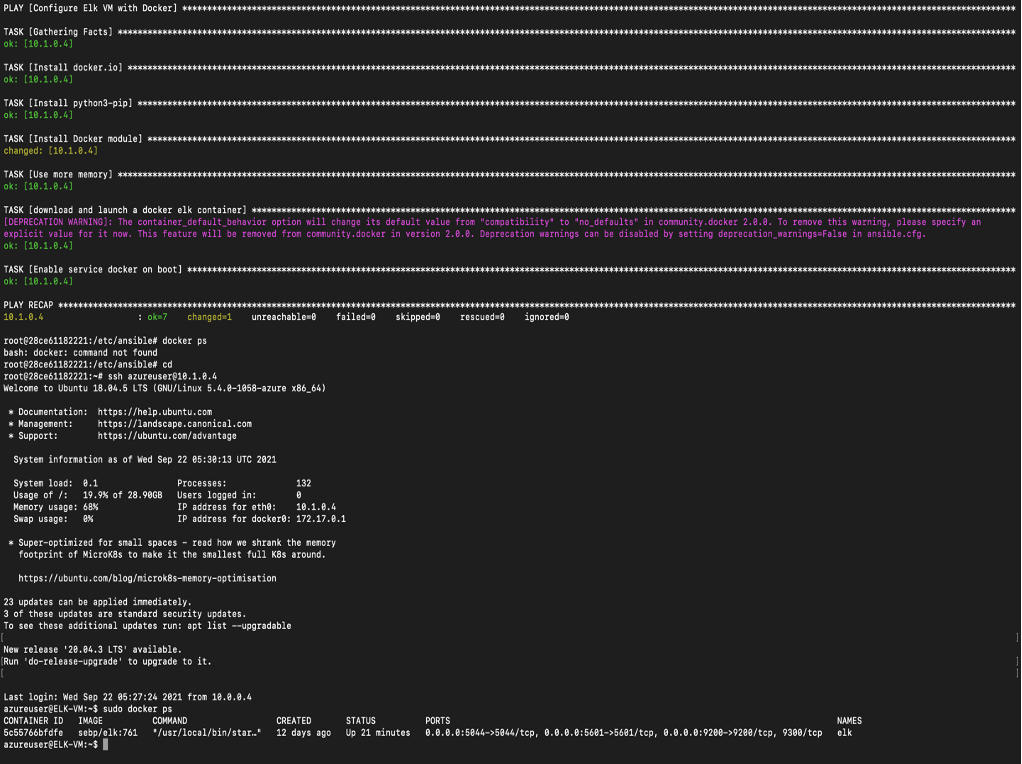1022x764 pixels.
Task: Click image name 'sebp/elk:761'
Action: (108, 733)
